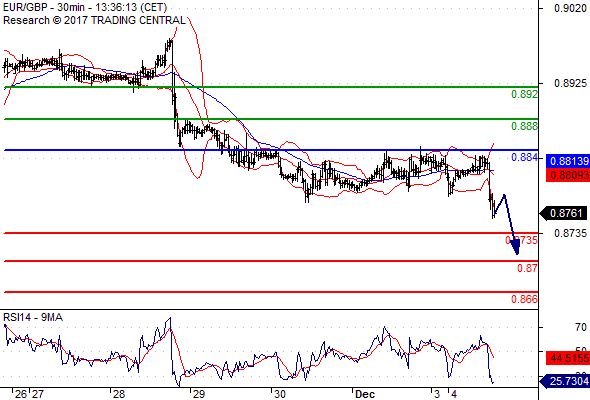Screen dimensions: 590x400
Task: Click the red 0.87 support label
Action: pos(527,268)
